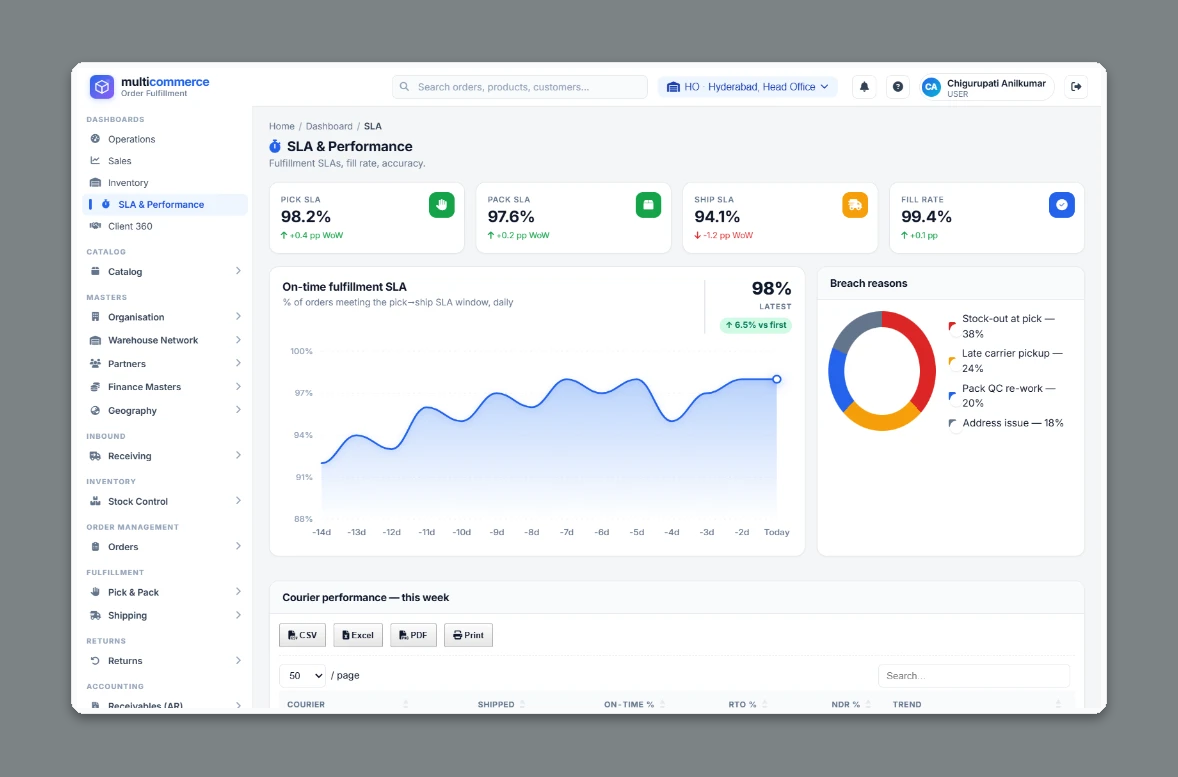
Task: Click the multicommerce cube logo
Action: click(x=101, y=87)
